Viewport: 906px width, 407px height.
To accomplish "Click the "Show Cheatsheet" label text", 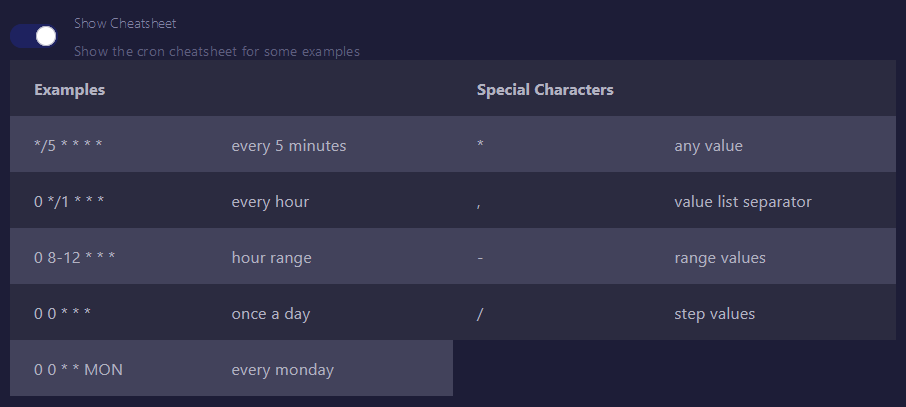I will tap(125, 23).
